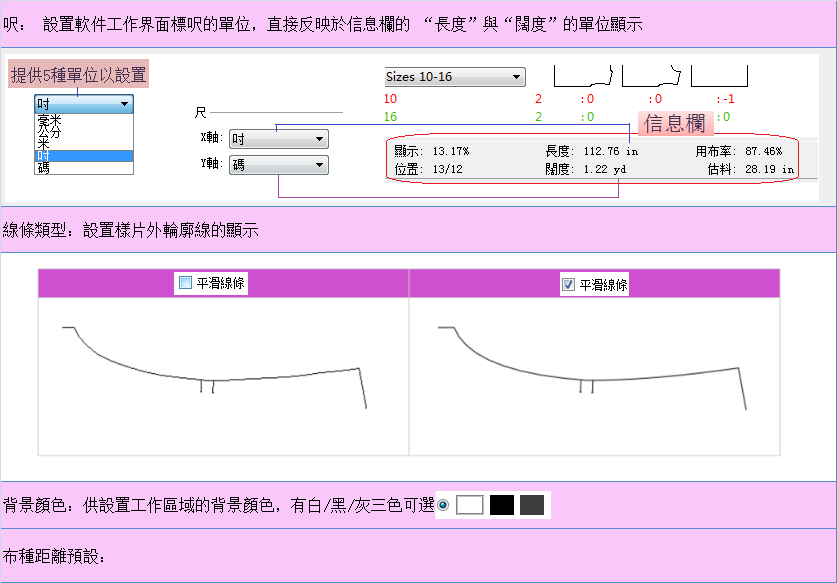
Task: Uncheck the ticked 平滑線條 checkbox
Action: tap(568, 285)
